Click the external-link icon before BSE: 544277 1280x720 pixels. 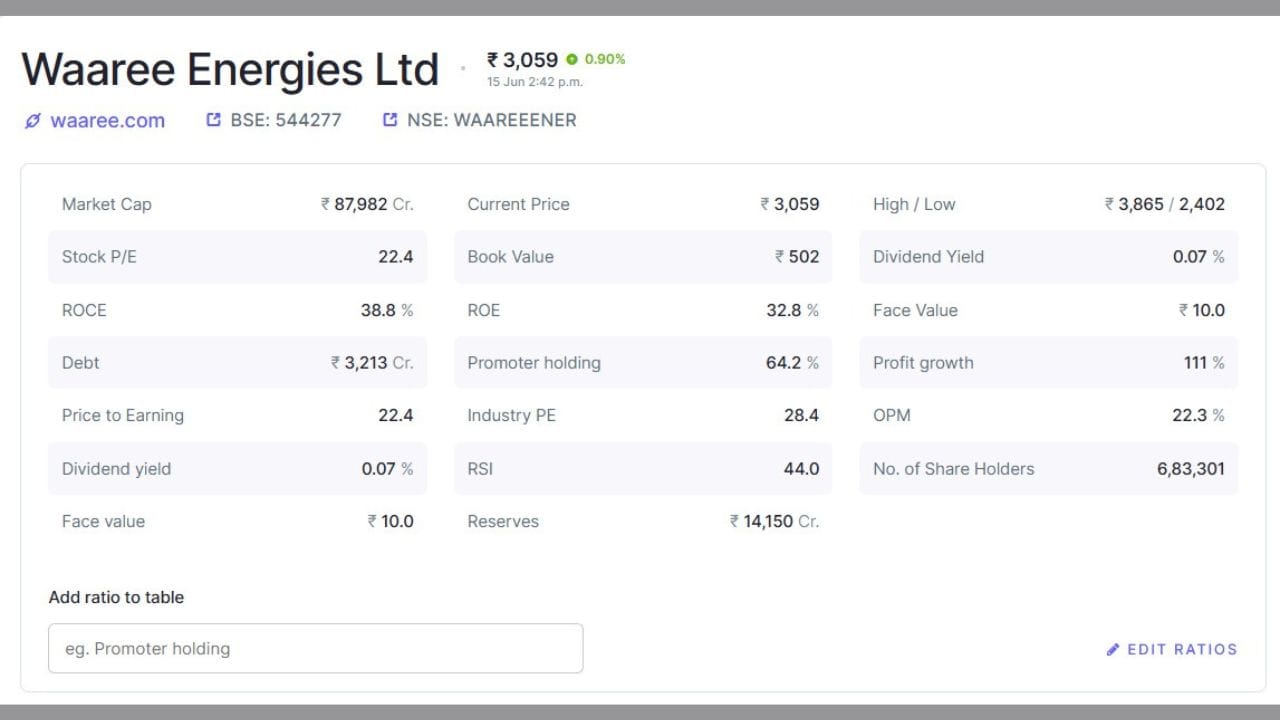click(x=213, y=120)
